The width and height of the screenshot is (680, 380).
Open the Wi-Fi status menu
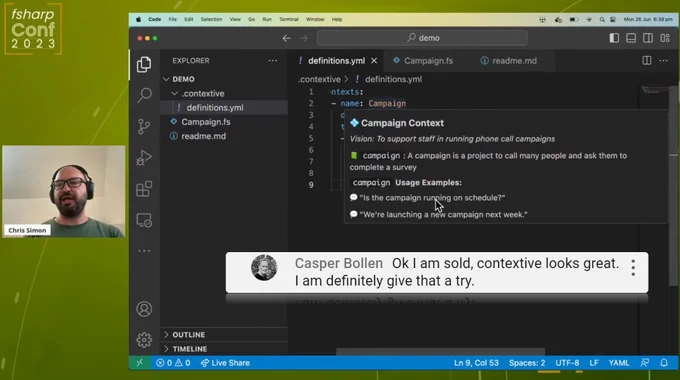click(589, 20)
